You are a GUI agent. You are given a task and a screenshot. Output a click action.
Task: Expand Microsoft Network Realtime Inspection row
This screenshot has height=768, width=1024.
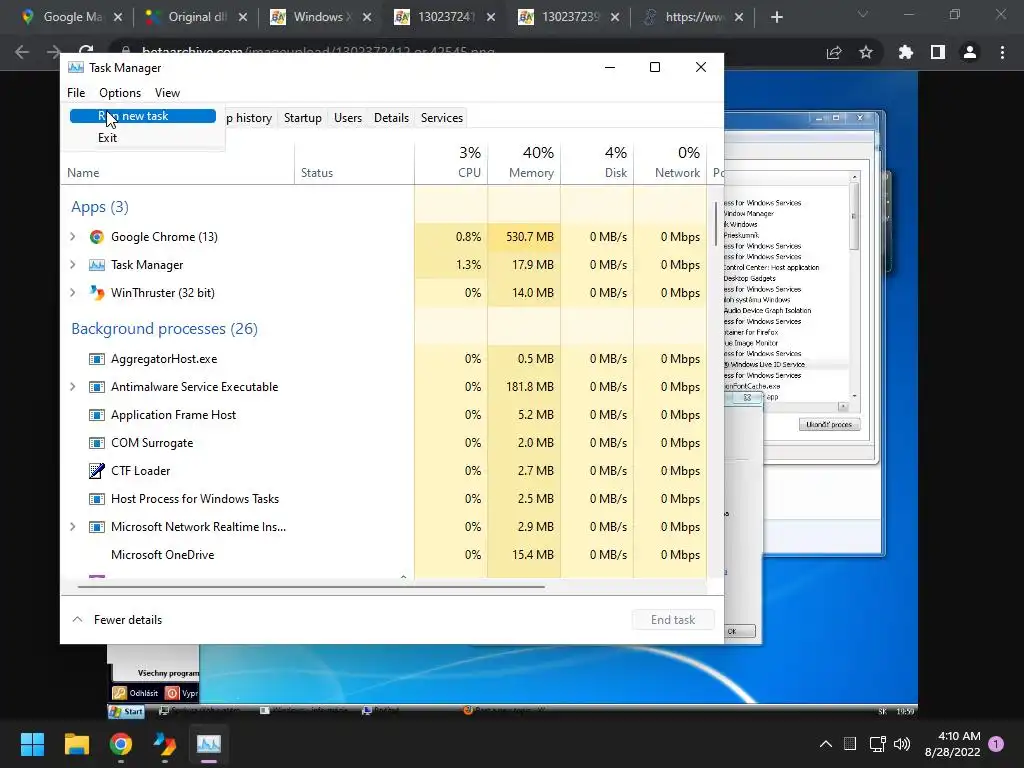[x=72, y=526]
